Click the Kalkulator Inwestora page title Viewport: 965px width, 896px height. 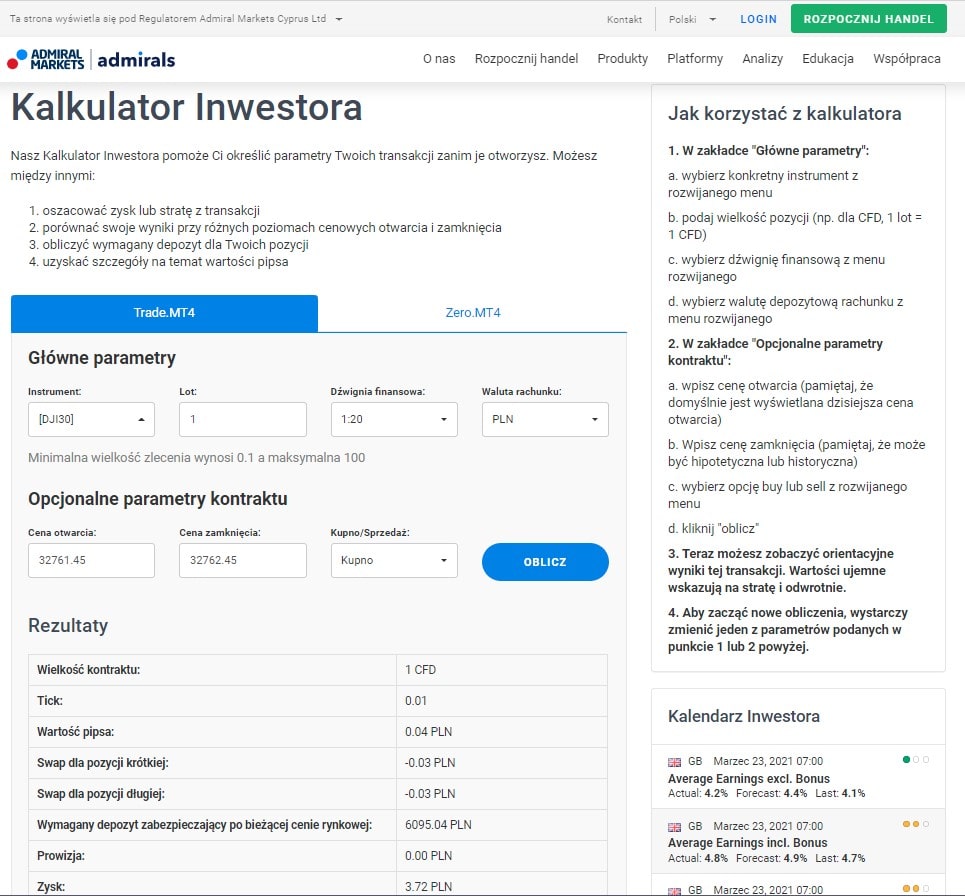(186, 107)
